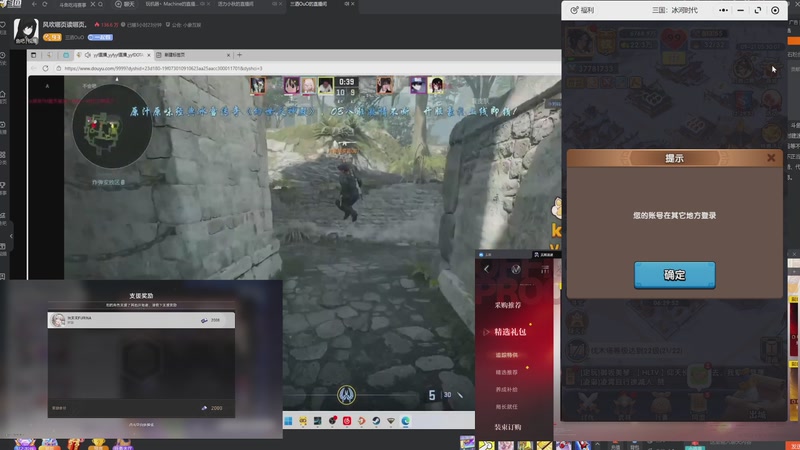Select 采购推荐 in the shop menu

(508, 305)
